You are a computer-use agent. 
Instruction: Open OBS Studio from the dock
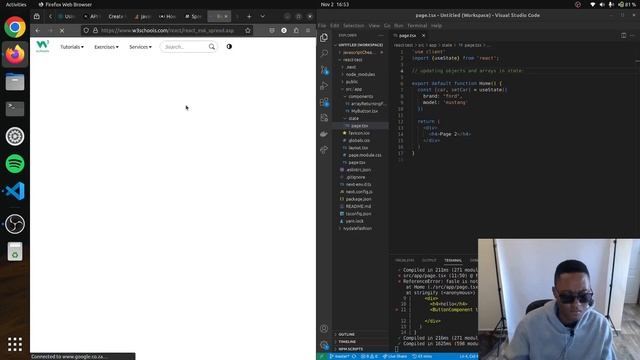(x=15, y=224)
